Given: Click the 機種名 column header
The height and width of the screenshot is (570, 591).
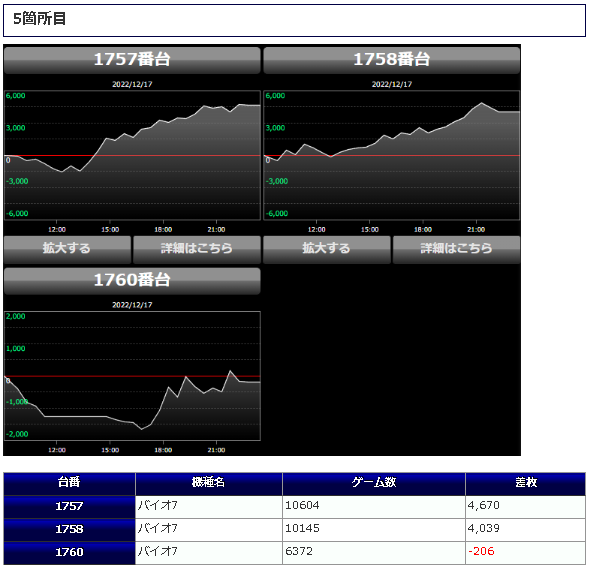Looking at the screenshot, I should coord(208,484).
